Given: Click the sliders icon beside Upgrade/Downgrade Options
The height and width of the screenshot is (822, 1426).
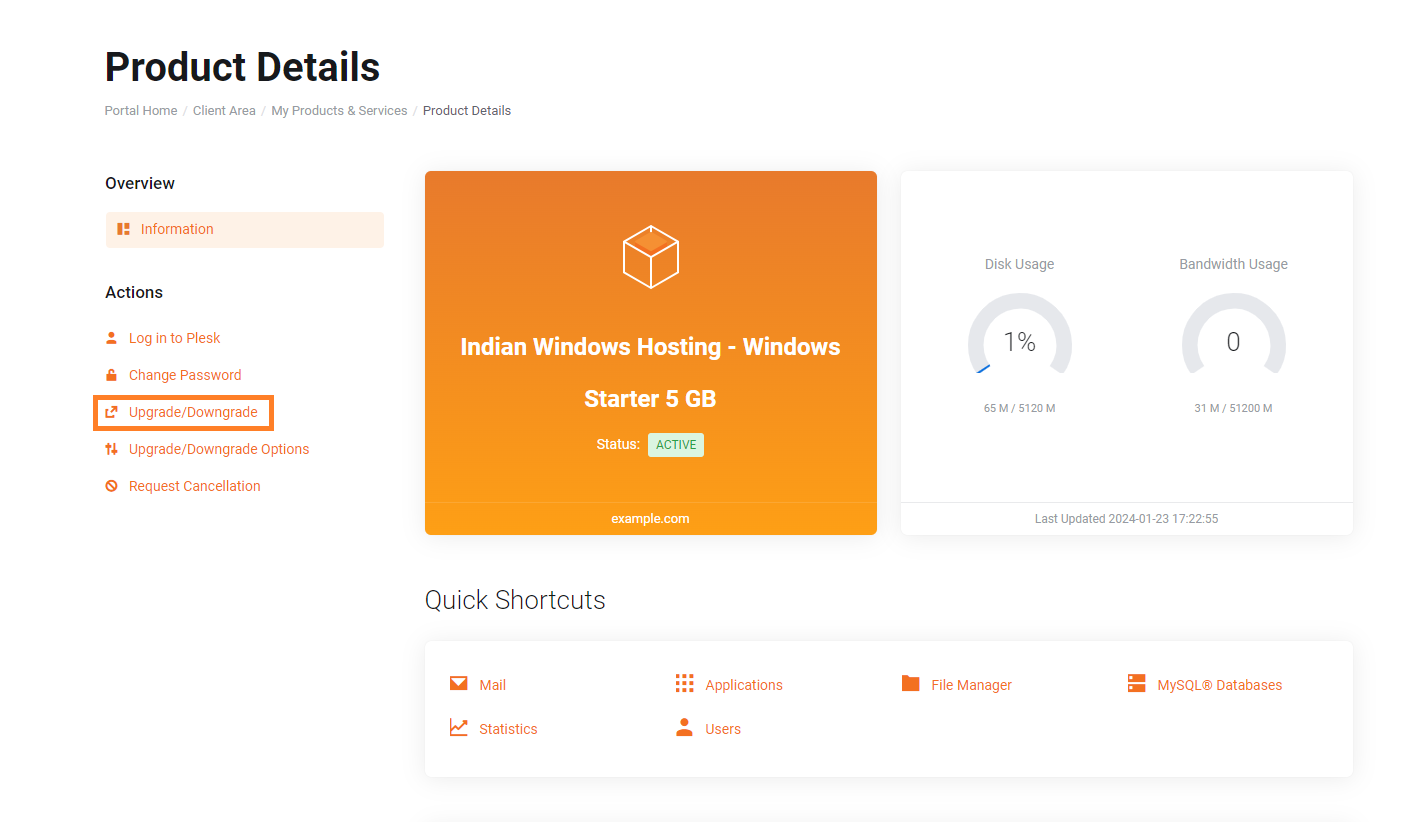Looking at the screenshot, I should click(x=111, y=449).
